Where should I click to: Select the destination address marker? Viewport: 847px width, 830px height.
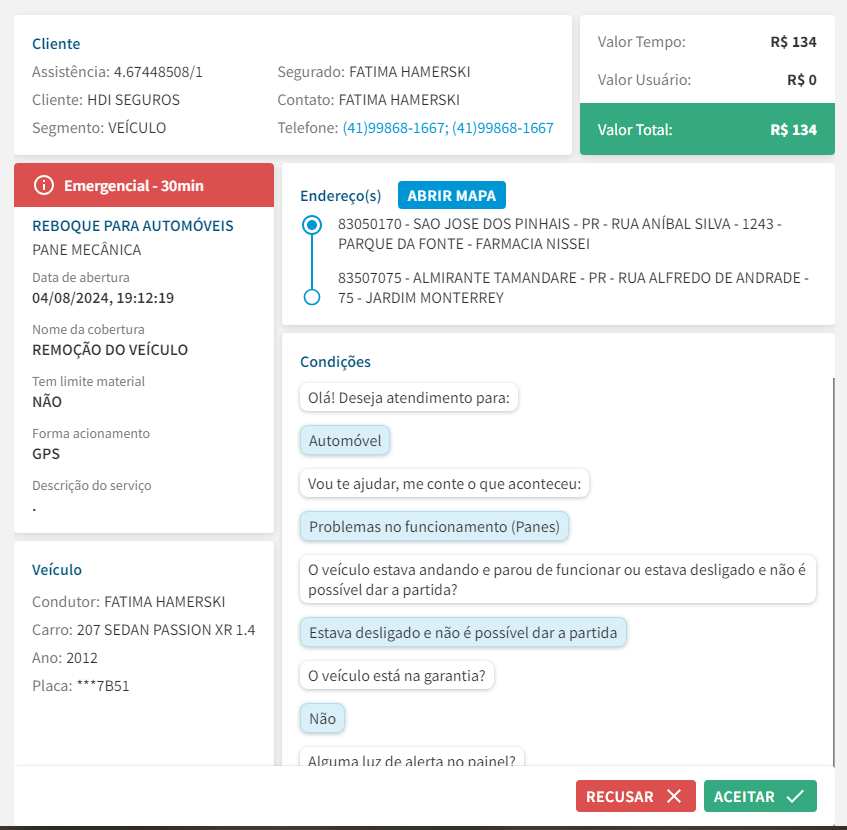tap(312, 297)
